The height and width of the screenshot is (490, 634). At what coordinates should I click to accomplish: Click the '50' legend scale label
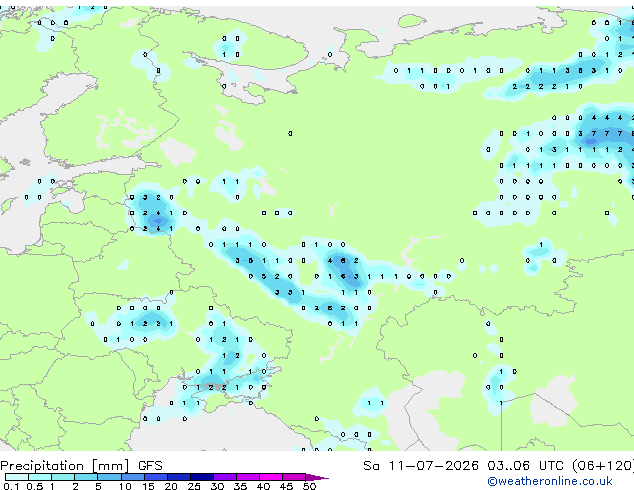click(x=309, y=486)
